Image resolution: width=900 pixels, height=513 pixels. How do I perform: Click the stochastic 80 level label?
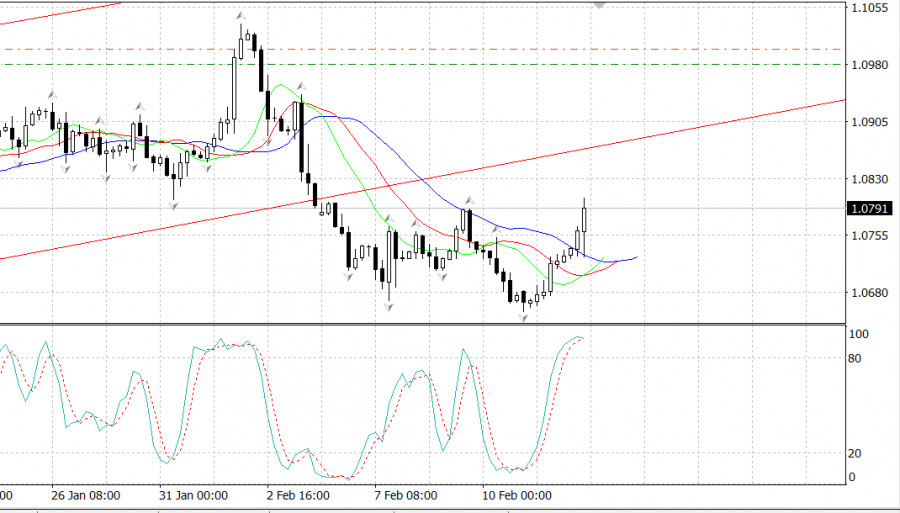click(856, 357)
